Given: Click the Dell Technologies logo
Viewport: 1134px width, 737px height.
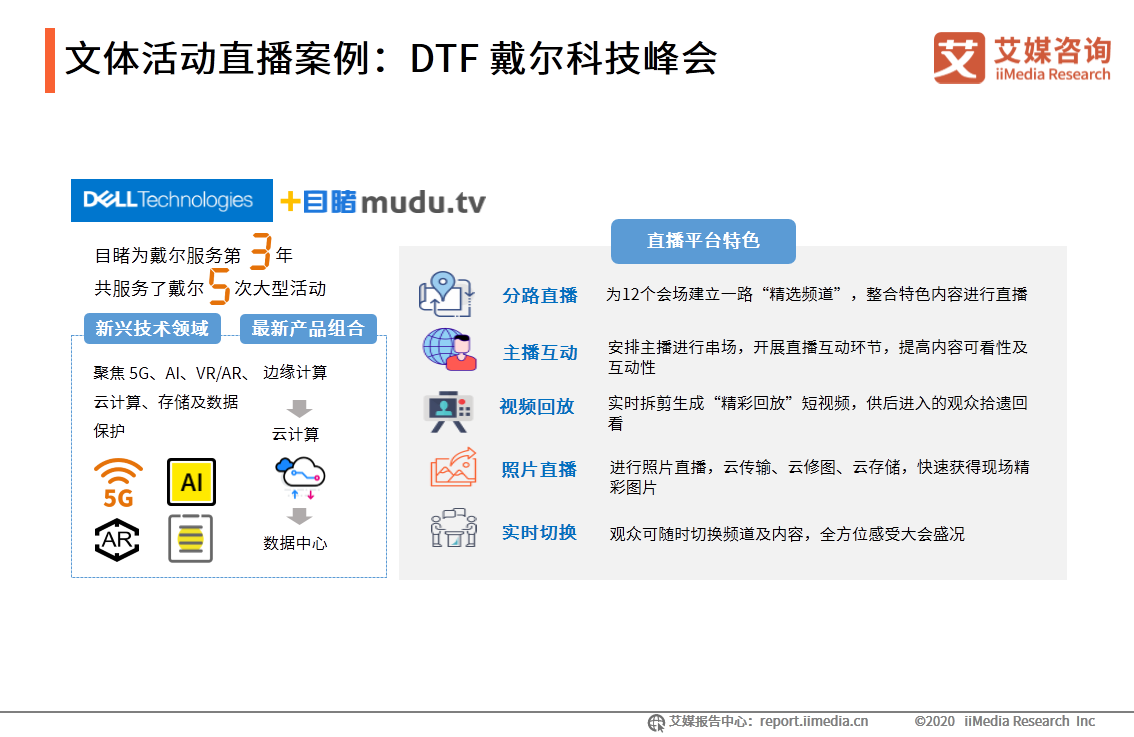Looking at the screenshot, I should tap(171, 200).
